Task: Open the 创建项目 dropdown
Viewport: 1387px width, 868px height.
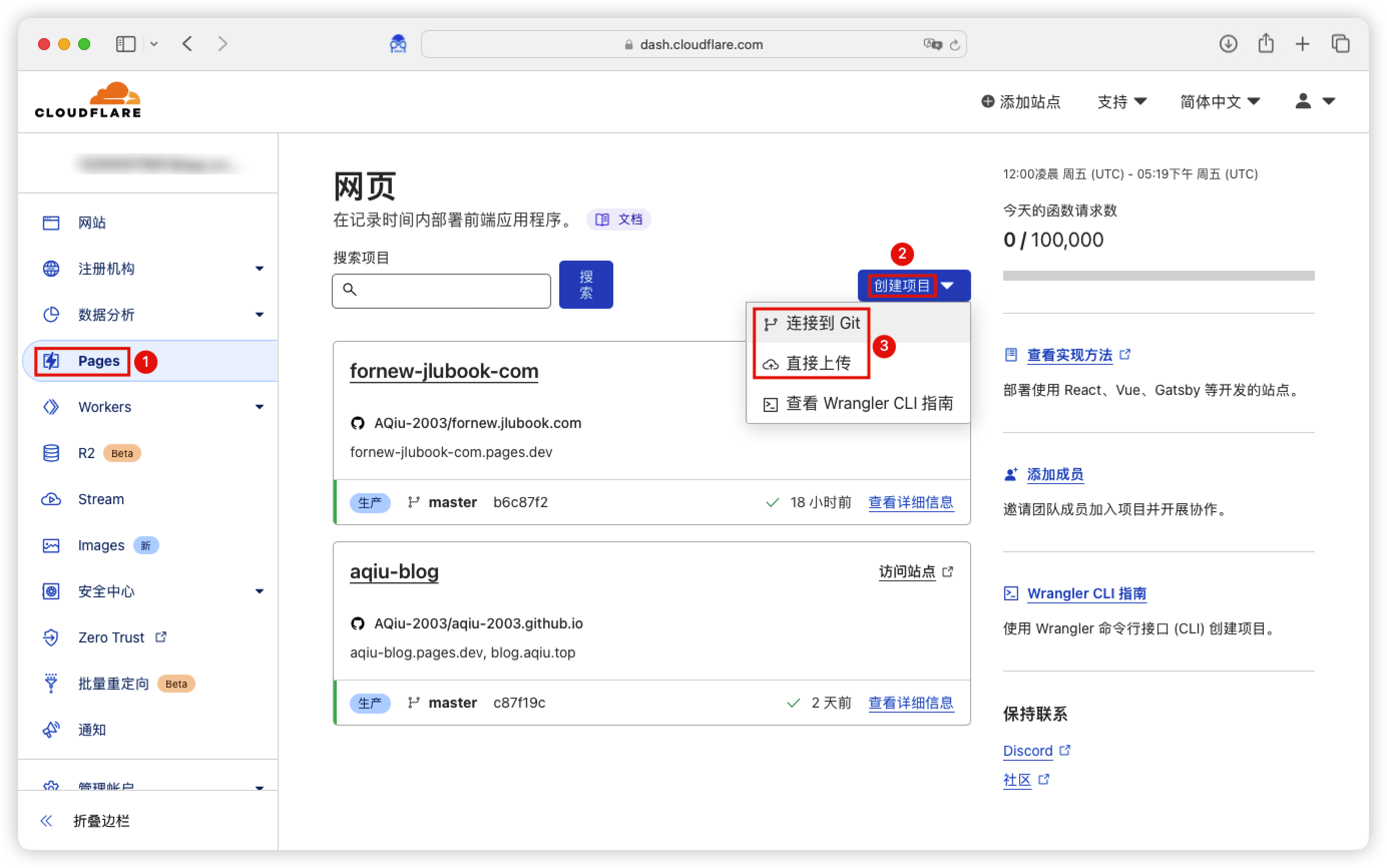Action: click(901, 285)
